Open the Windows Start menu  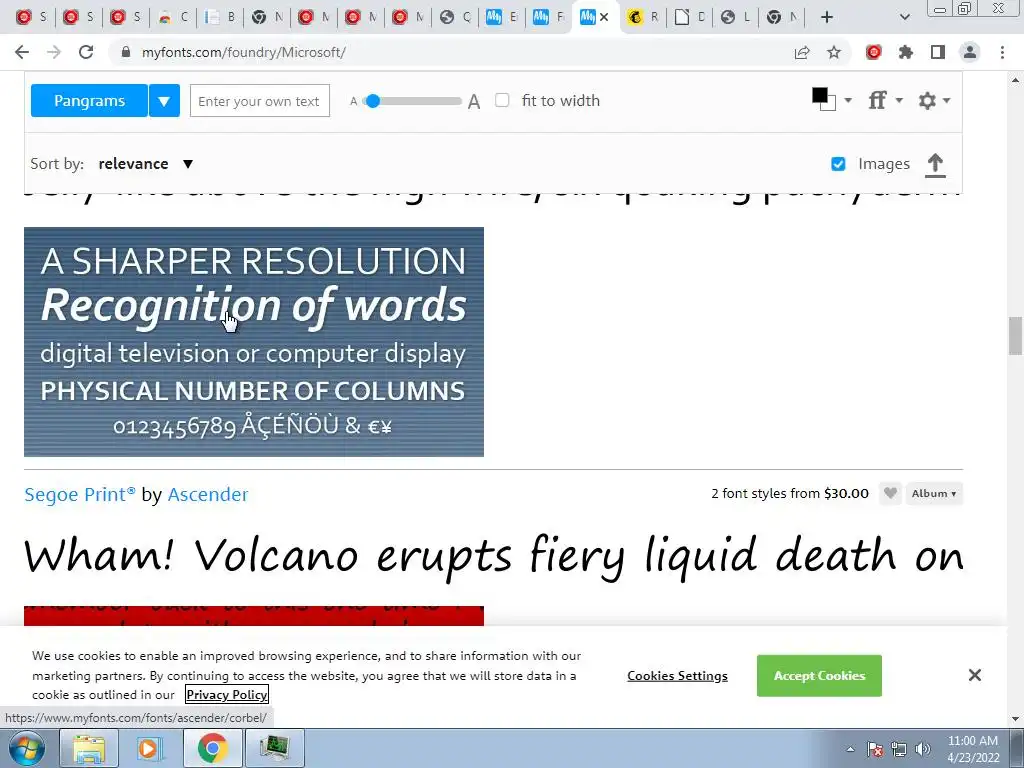tap(26, 748)
